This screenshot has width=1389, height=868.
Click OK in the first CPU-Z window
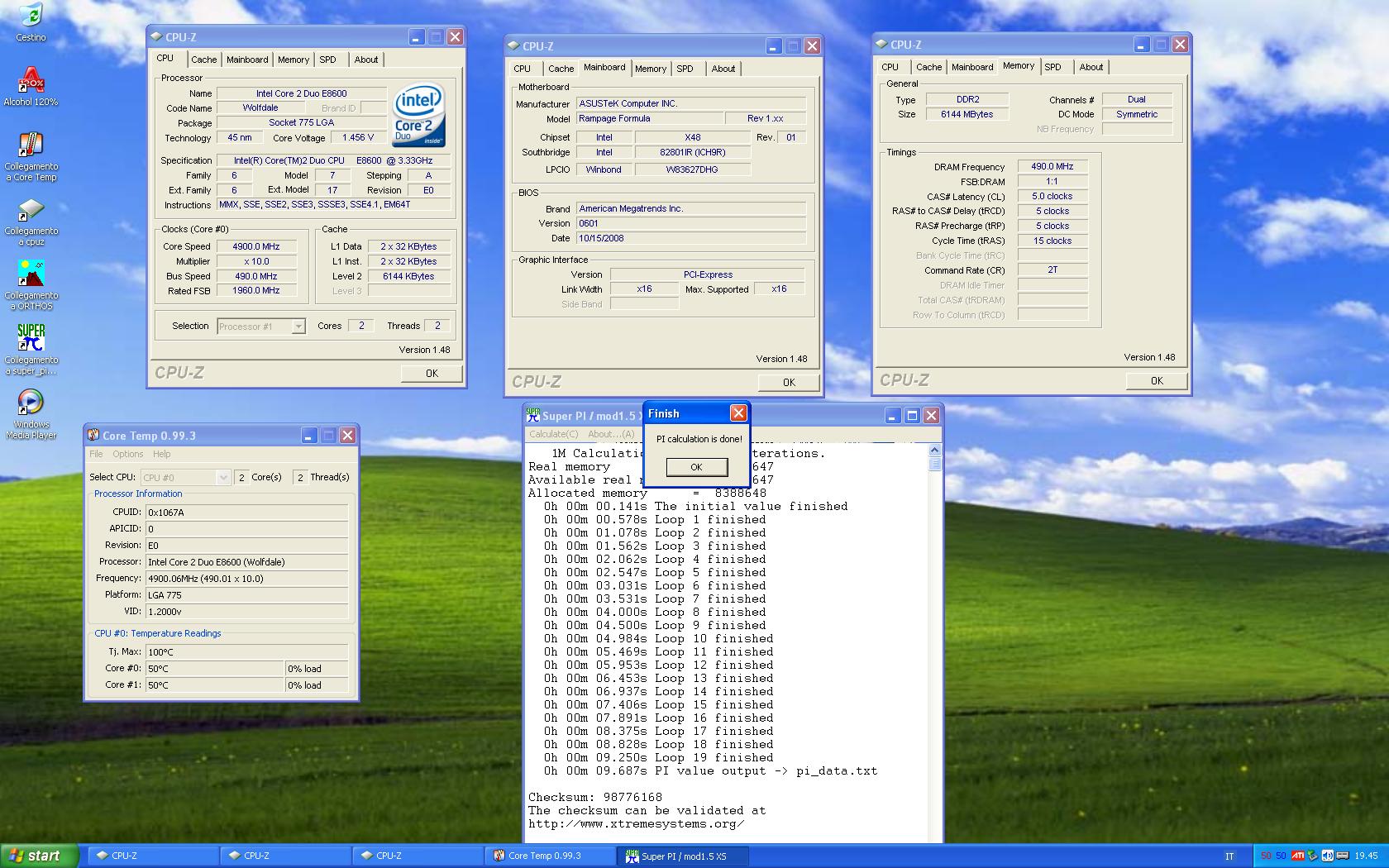[432, 373]
